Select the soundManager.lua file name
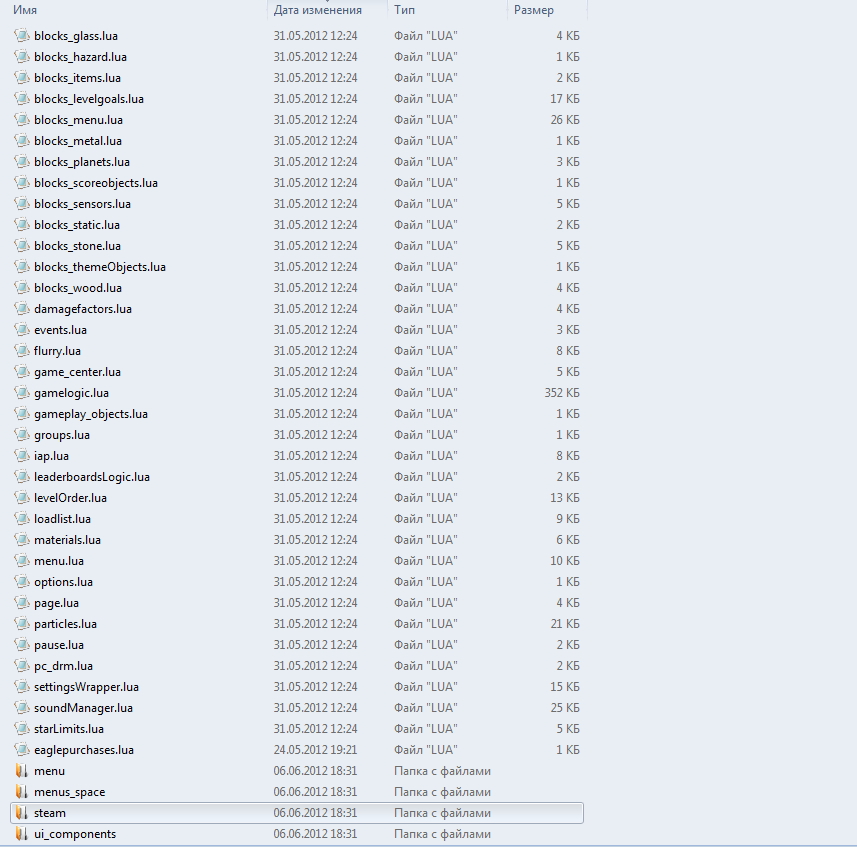The image size is (857, 847). [83, 708]
